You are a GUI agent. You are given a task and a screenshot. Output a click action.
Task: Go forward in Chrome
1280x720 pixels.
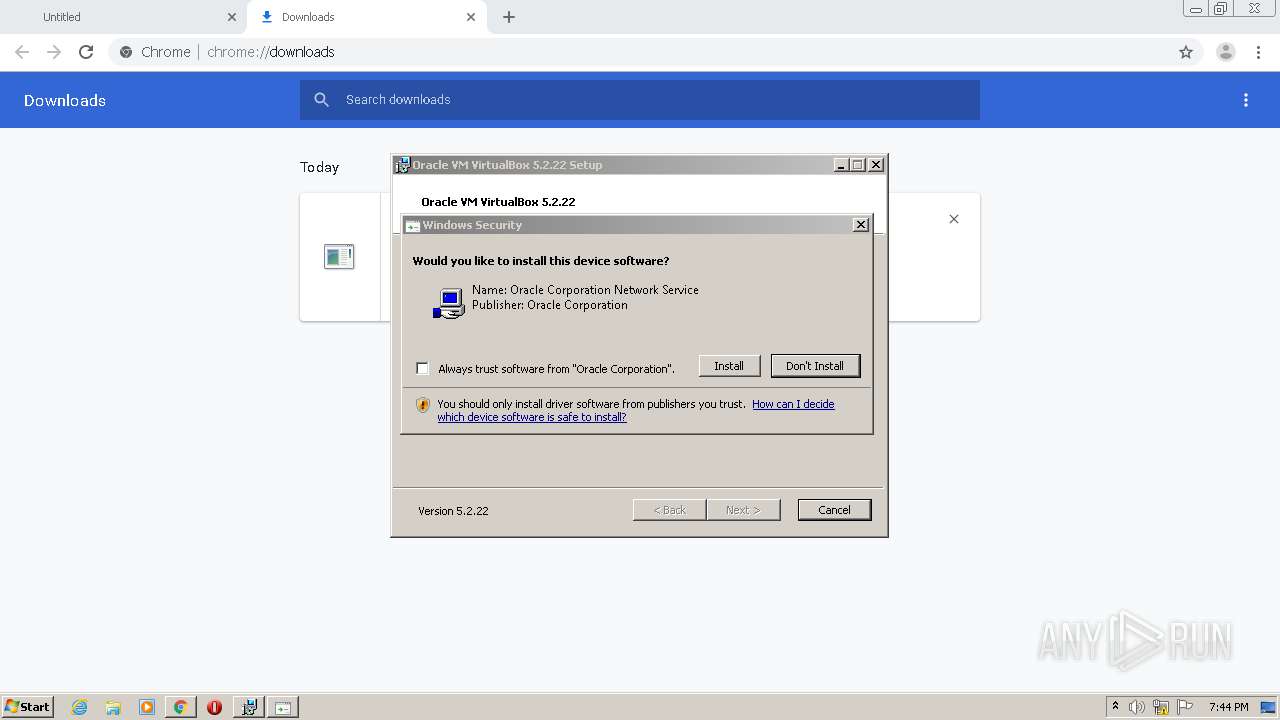[x=54, y=52]
